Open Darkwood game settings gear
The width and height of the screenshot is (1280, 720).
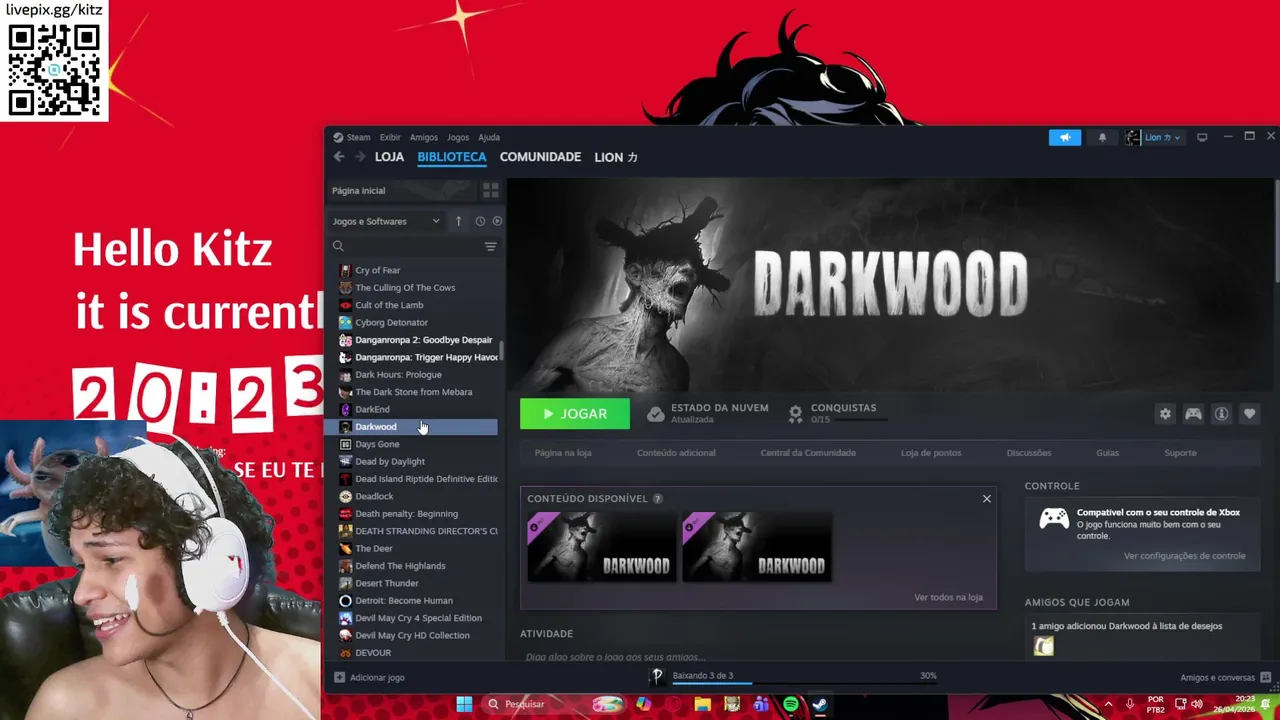point(1165,414)
